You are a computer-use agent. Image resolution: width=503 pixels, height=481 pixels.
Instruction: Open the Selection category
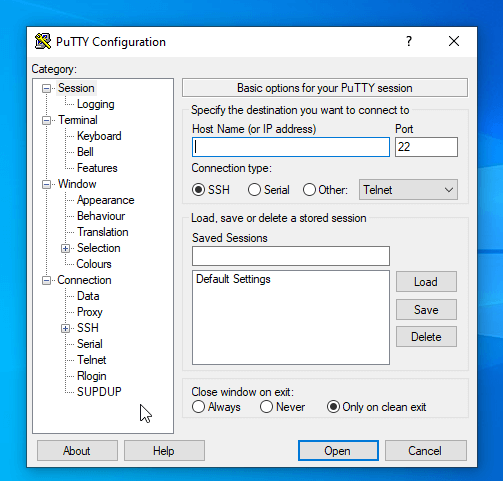coord(99,248)
